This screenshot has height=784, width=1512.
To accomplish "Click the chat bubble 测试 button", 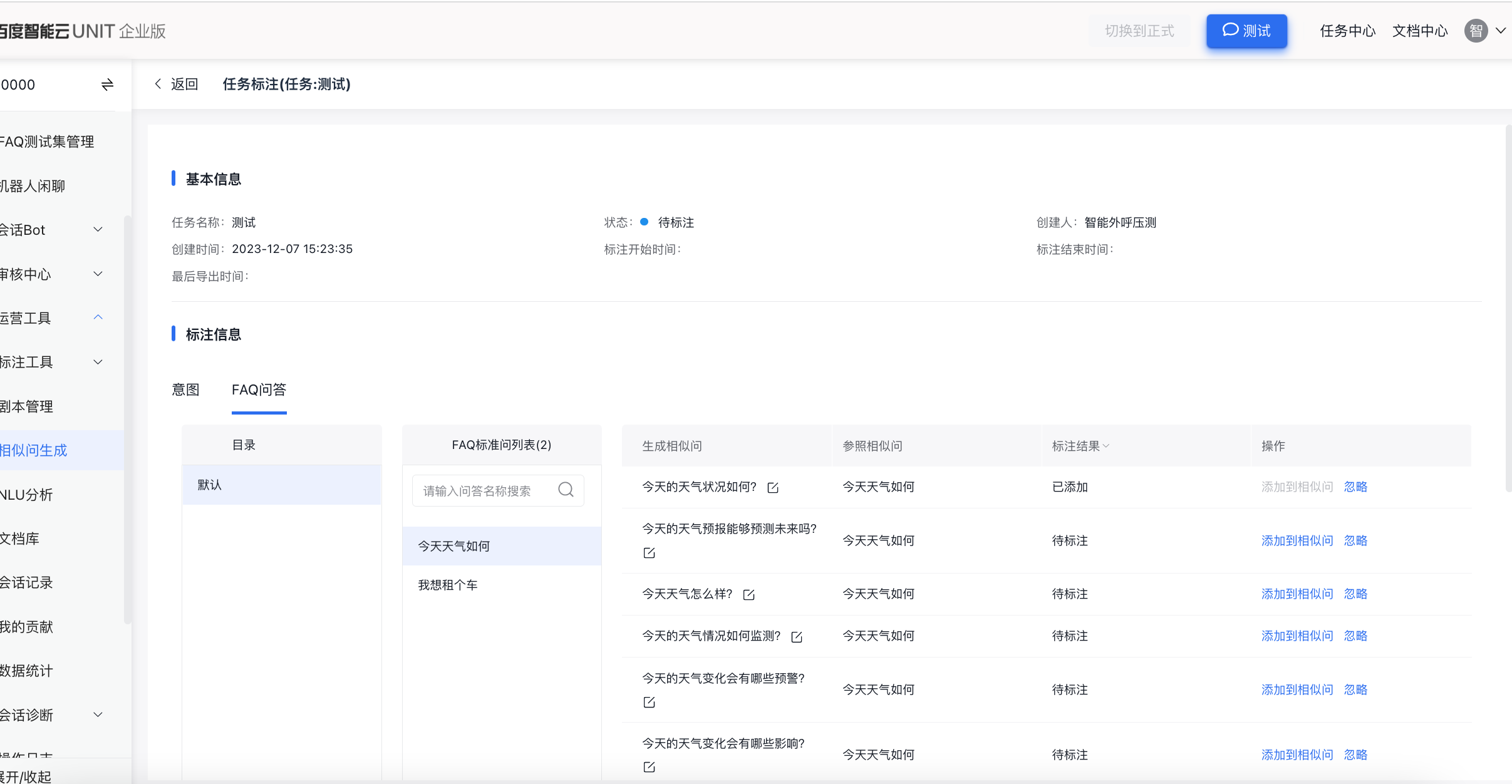I will [1246, 31].
